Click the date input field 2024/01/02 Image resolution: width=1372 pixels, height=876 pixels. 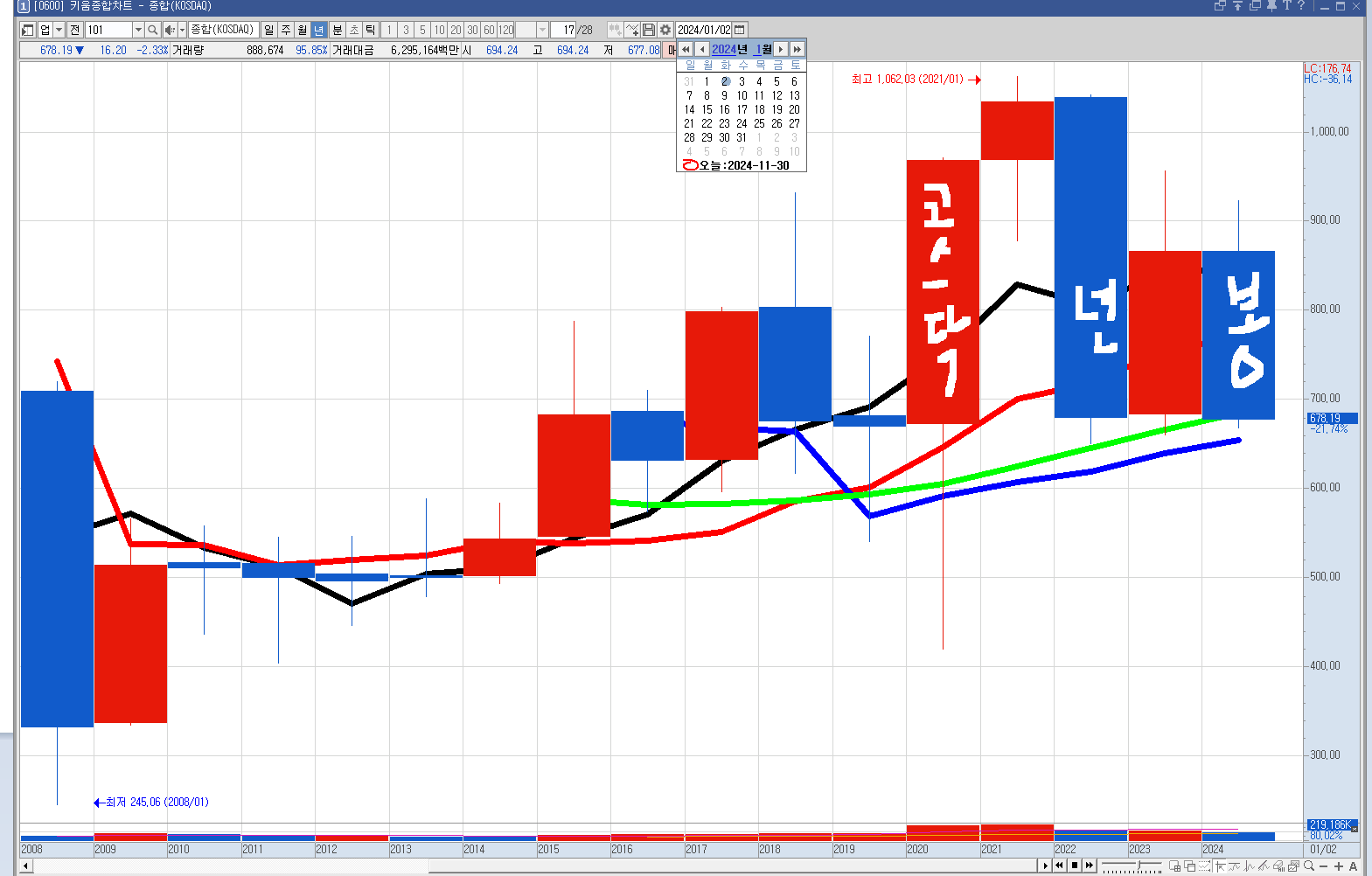[704, 30]
